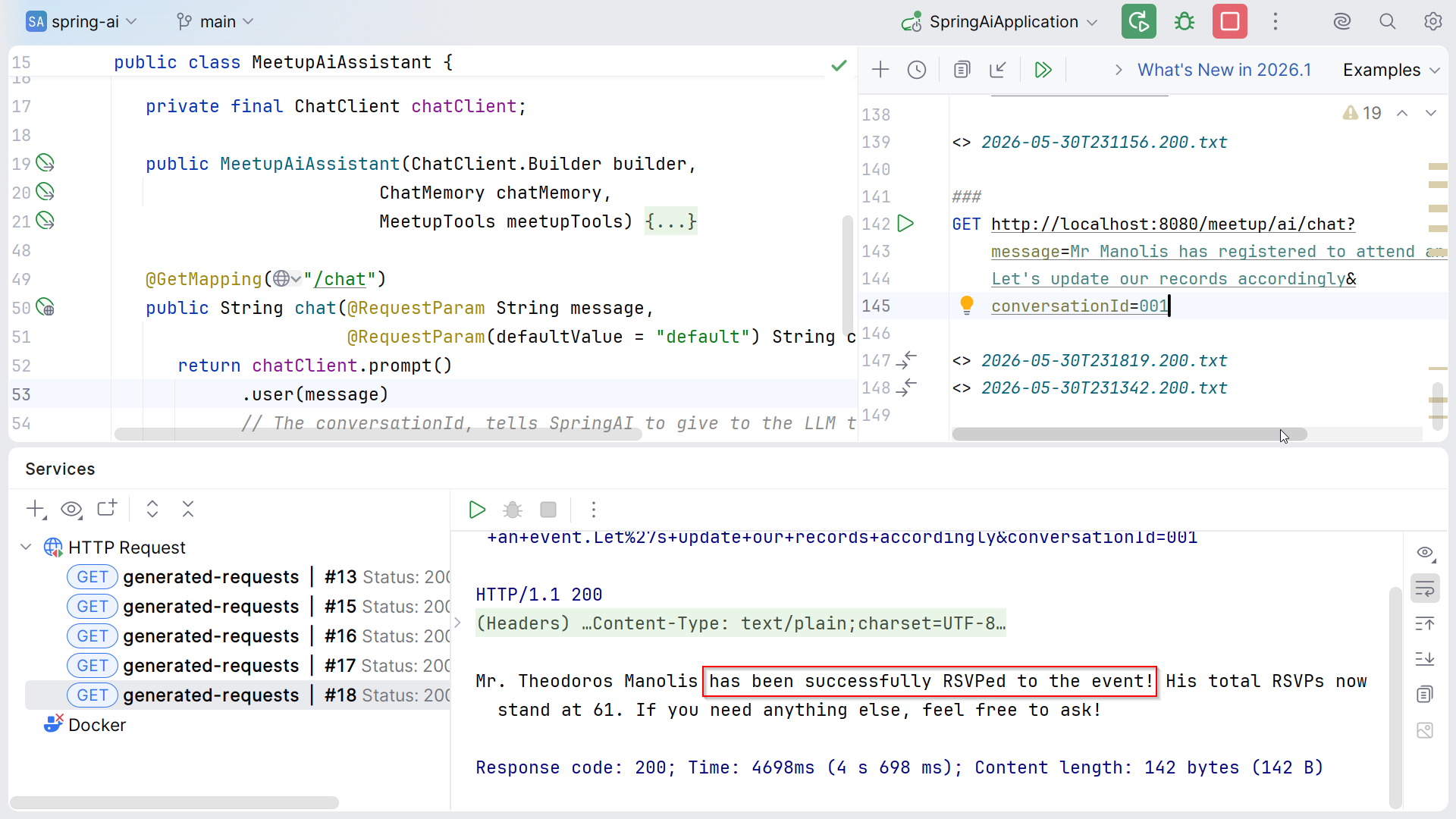Rerun the SpringAiApplication configuration
This screenshot has height=819, width=1456.
point(1138,21)
